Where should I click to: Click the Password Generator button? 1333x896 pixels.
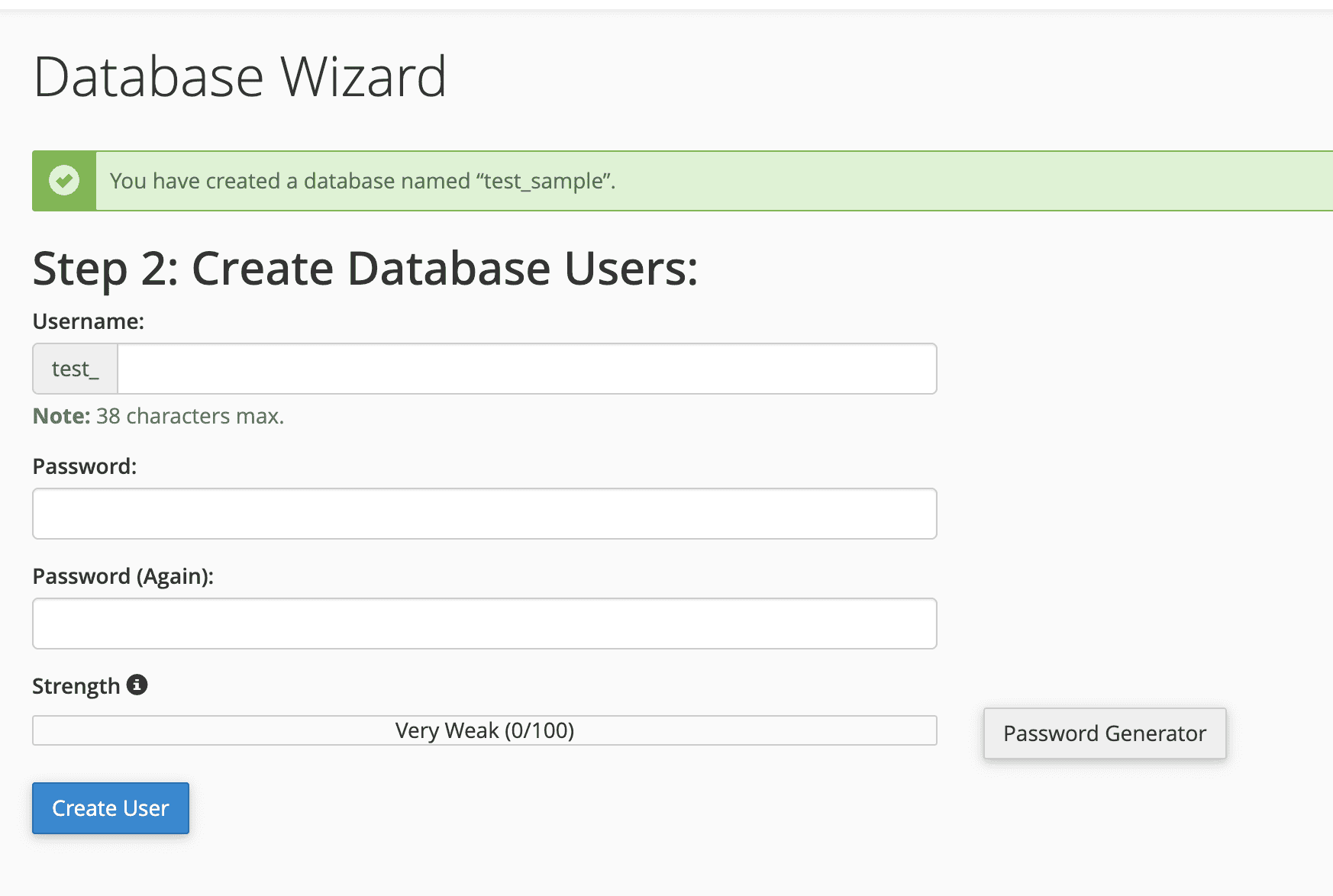[1104, 733]
